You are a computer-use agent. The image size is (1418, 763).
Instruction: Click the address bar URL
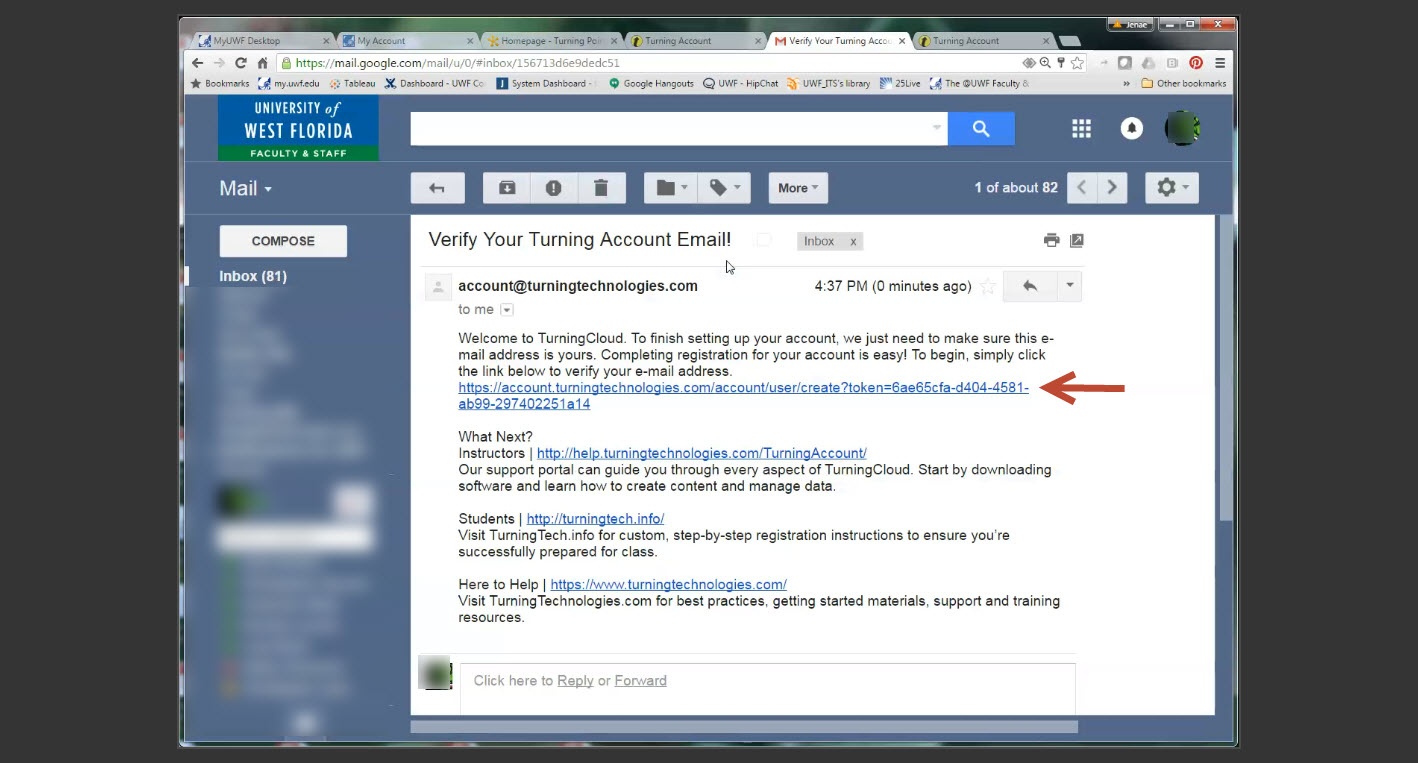(457, 62)
